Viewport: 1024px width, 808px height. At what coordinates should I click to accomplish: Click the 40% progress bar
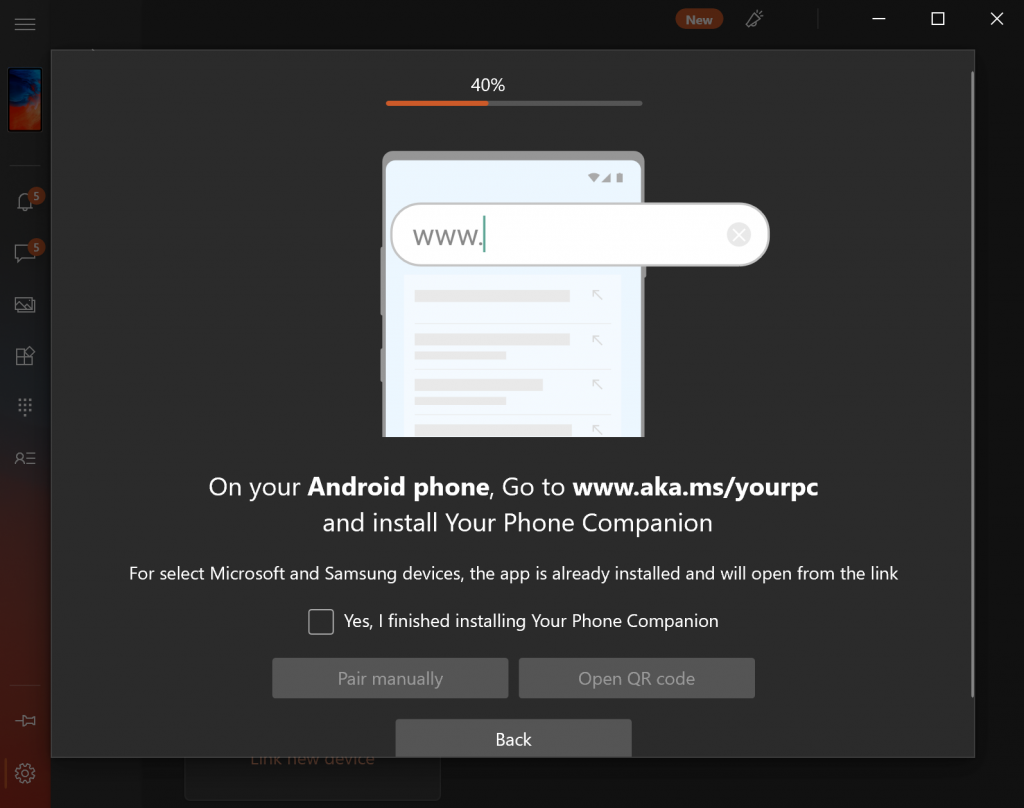tap(514, 103)
